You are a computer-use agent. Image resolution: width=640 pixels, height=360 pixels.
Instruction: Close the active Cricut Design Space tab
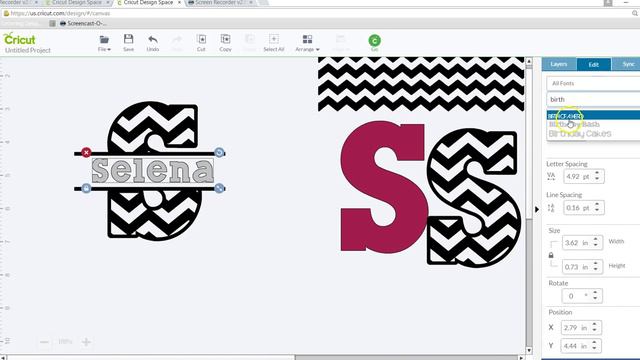click(179, 2)
